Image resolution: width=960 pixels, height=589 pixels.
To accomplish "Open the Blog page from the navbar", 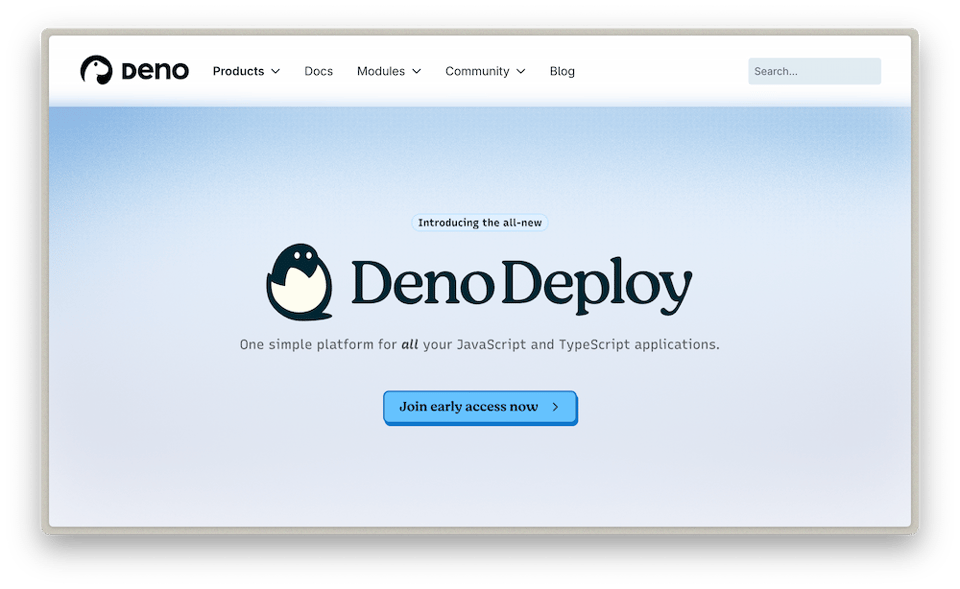I will tap(562, 71).
